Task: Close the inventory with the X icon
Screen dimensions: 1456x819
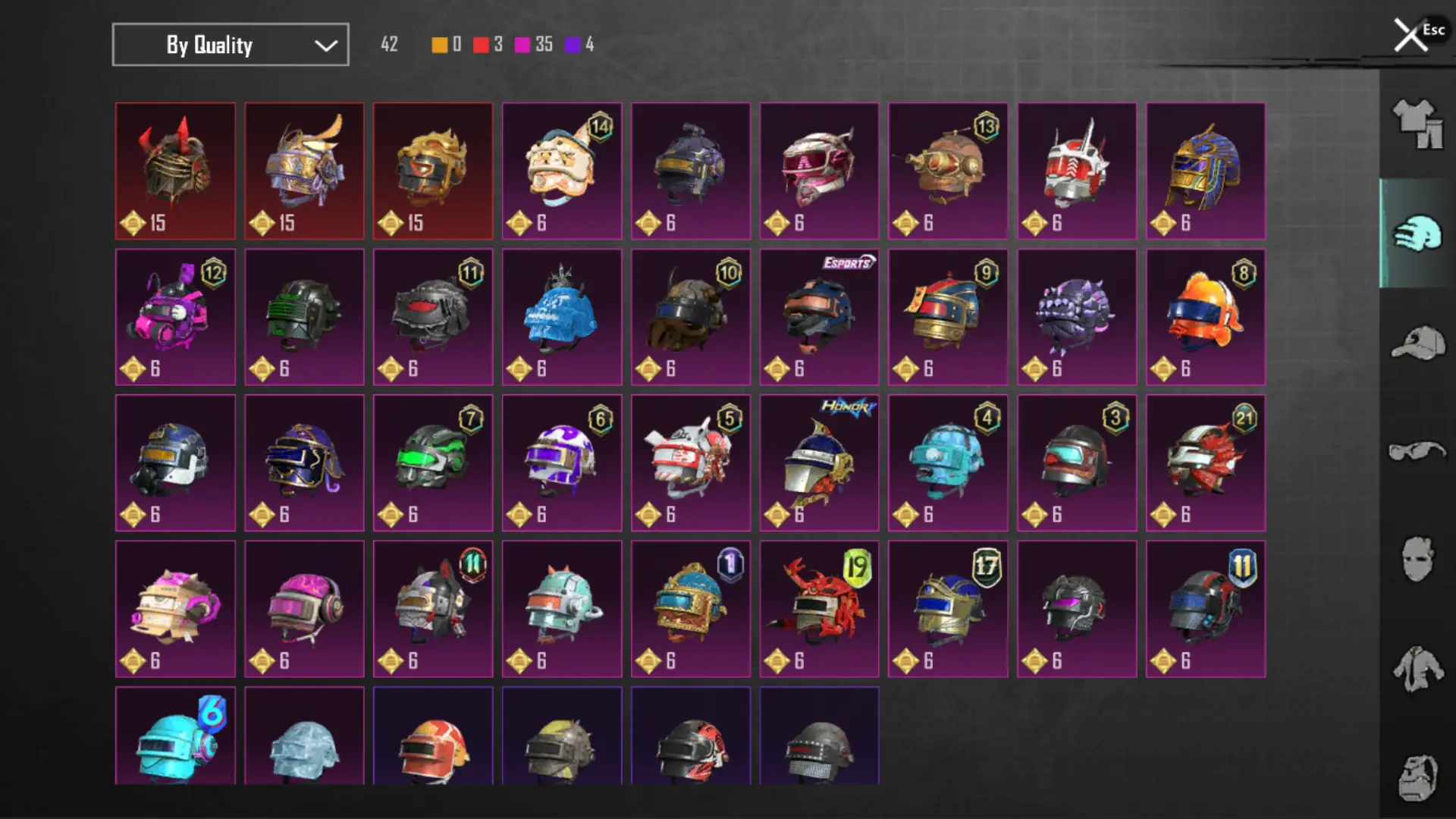Action: pyautogui.click(x=1410, y=36)
